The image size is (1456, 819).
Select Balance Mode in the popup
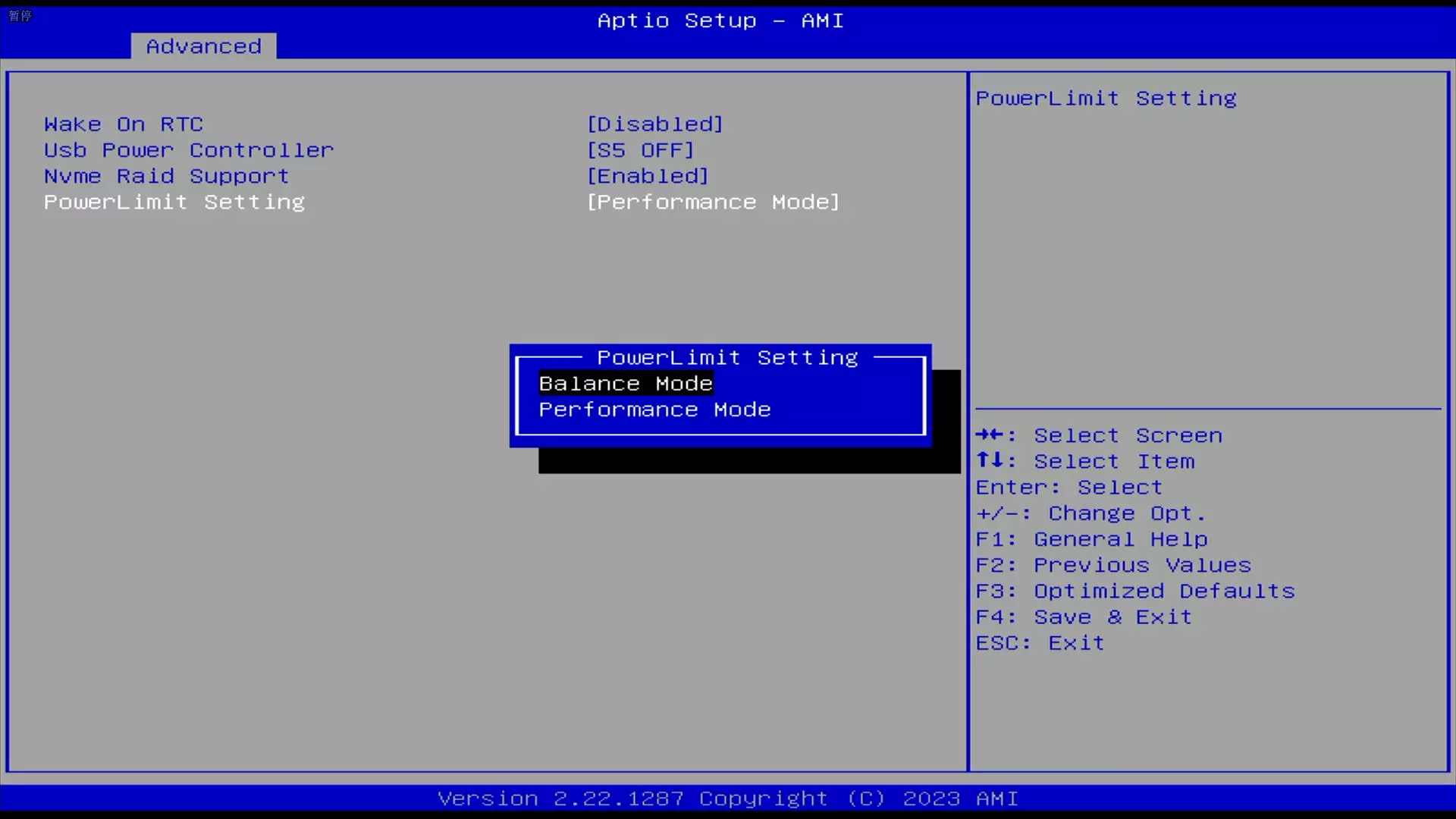coord(626,384)
